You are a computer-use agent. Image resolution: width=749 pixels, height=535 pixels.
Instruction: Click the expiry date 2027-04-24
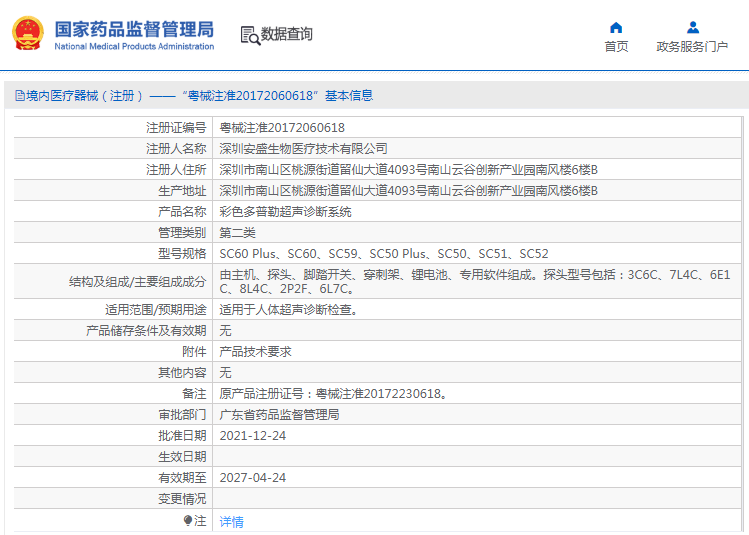point(252,478)
